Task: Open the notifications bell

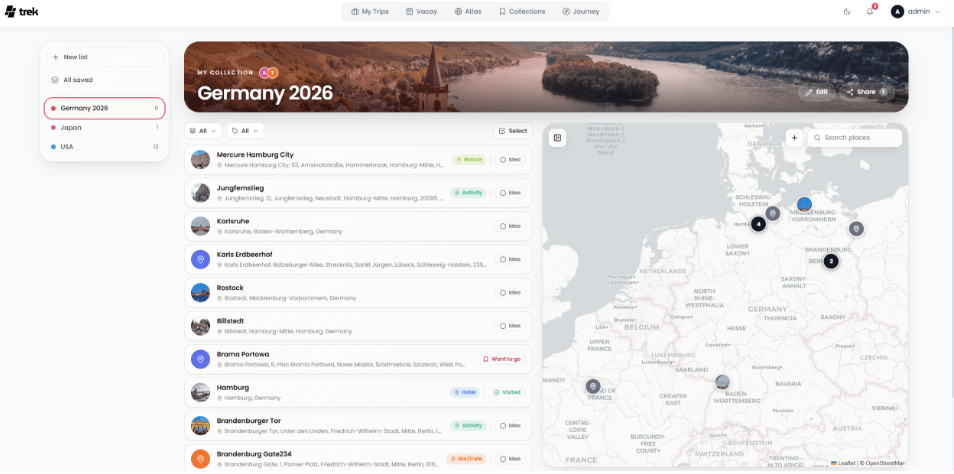Action: pyautogui.click(x=870, y=12)
